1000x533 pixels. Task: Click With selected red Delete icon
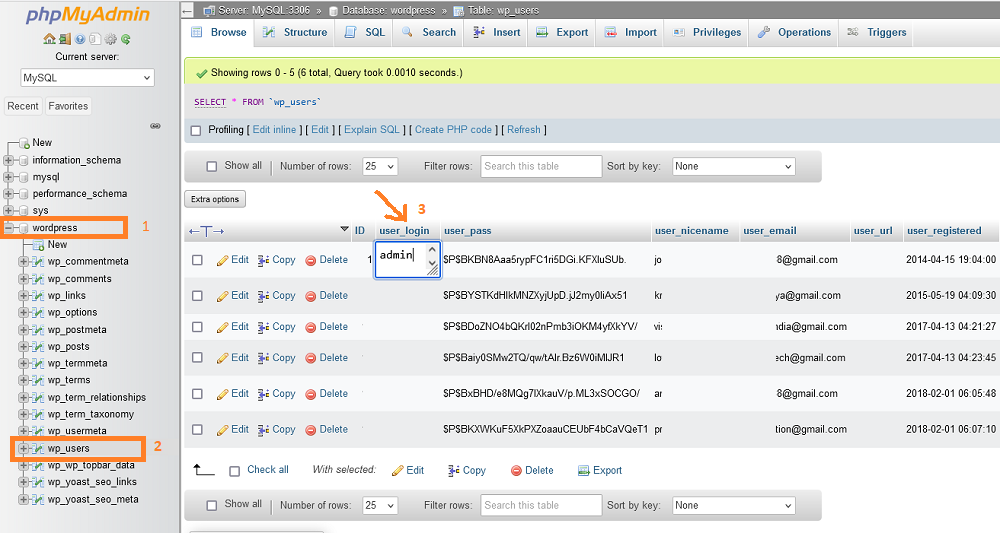click(x=517, y=471)
